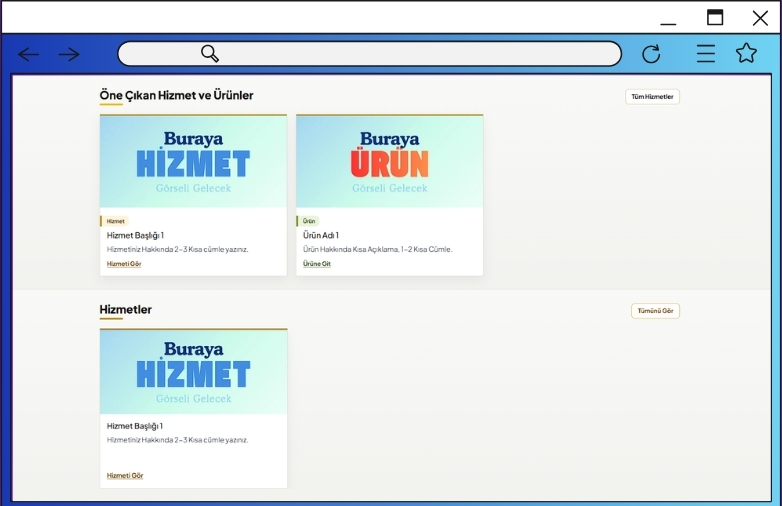Click the green Ürün tag label

(x=309, y=221)
